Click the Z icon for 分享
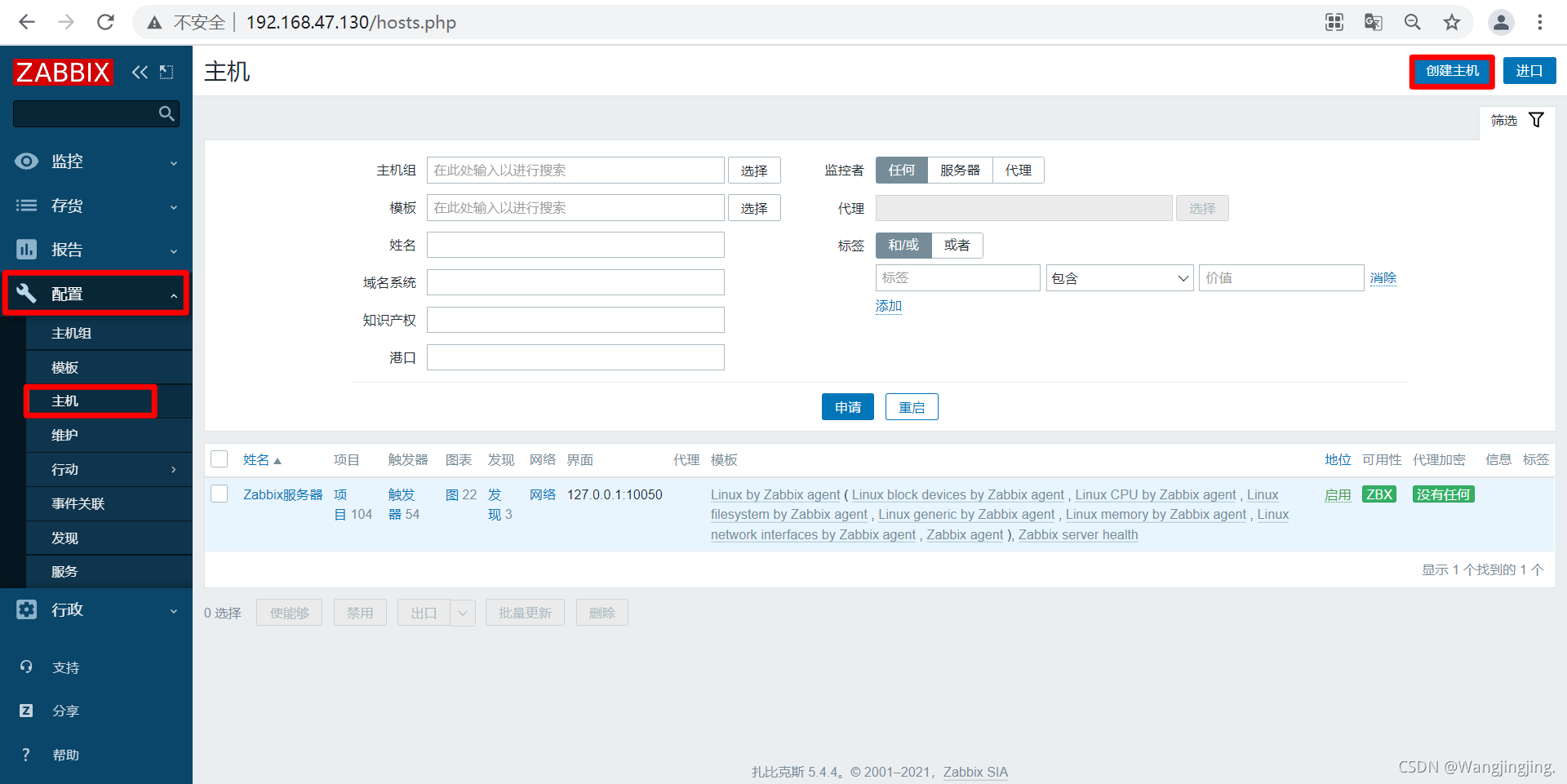 click(26, 711)
